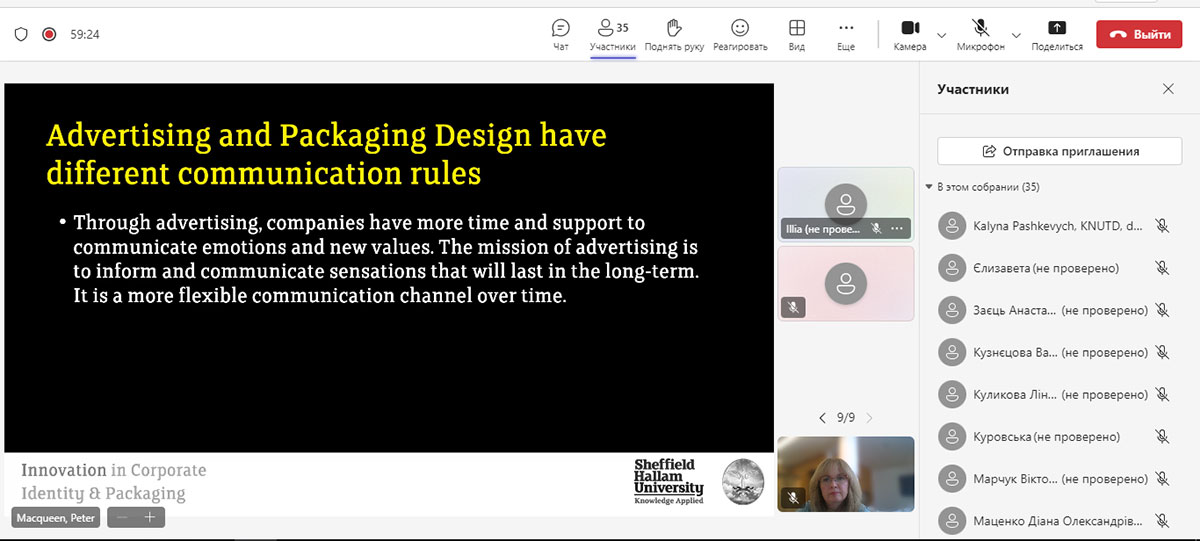Click the woman's webcam video tile
Screen dimensions: 1200x541
846,473
